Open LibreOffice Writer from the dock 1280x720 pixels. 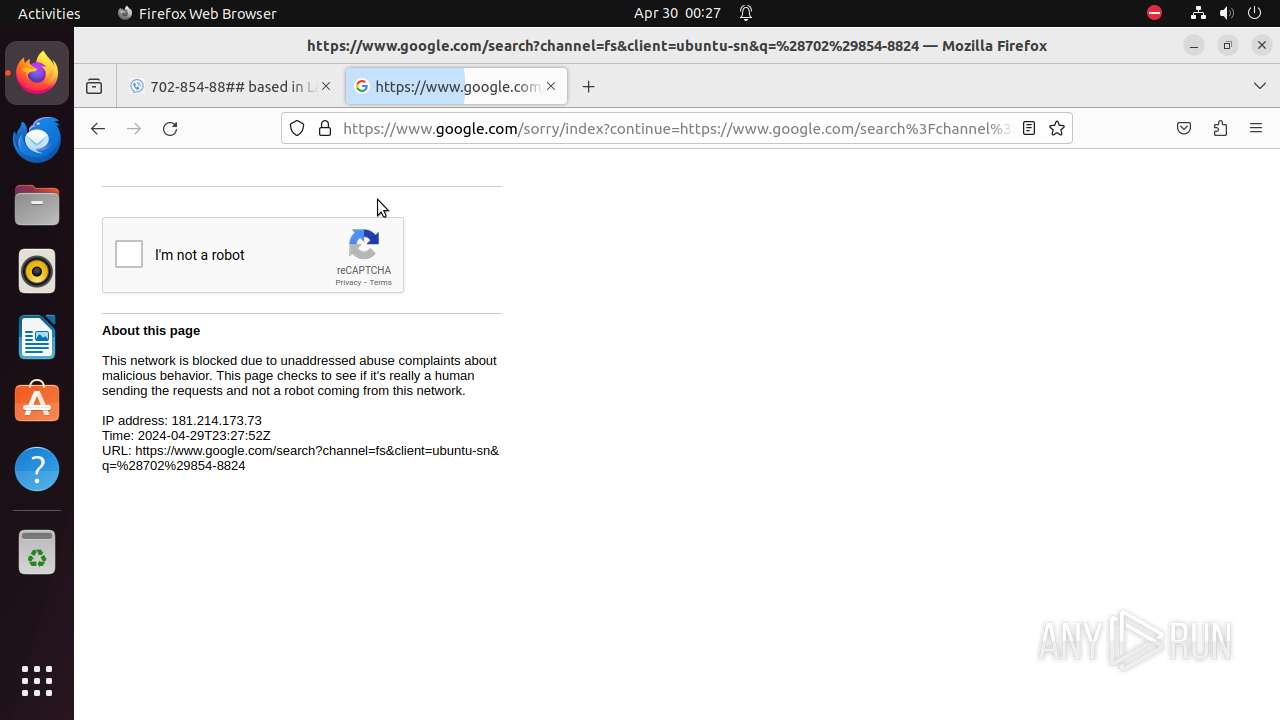coord(37,337)
